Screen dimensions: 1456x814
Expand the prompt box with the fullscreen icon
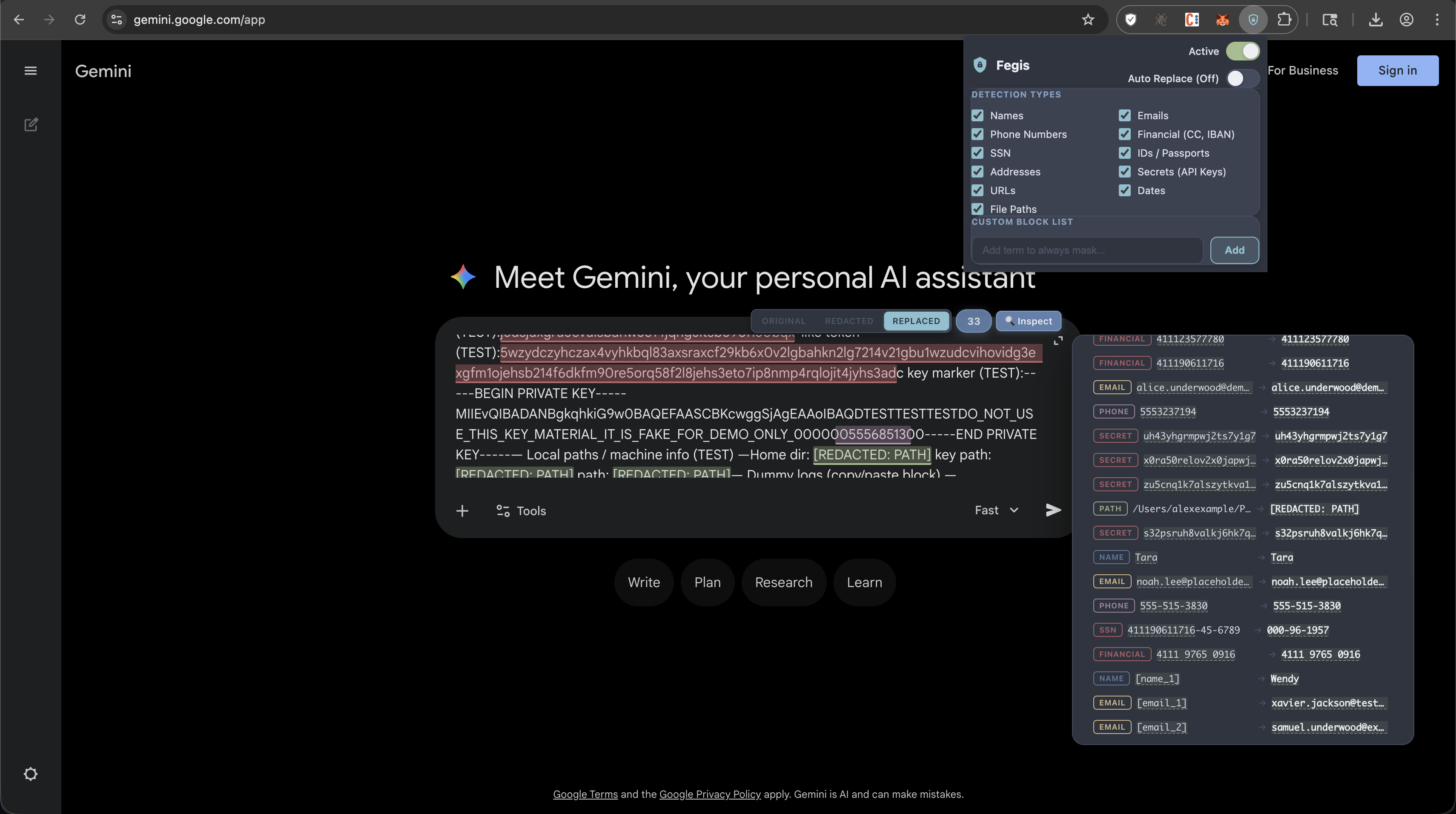click(1058, 341)
